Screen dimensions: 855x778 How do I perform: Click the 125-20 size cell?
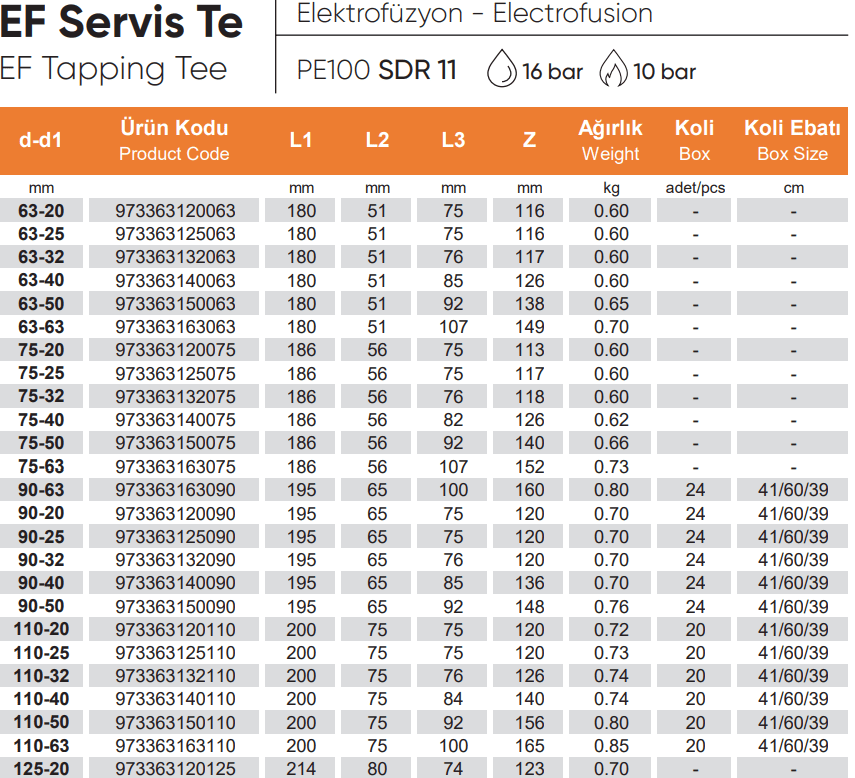pos(41,769)
